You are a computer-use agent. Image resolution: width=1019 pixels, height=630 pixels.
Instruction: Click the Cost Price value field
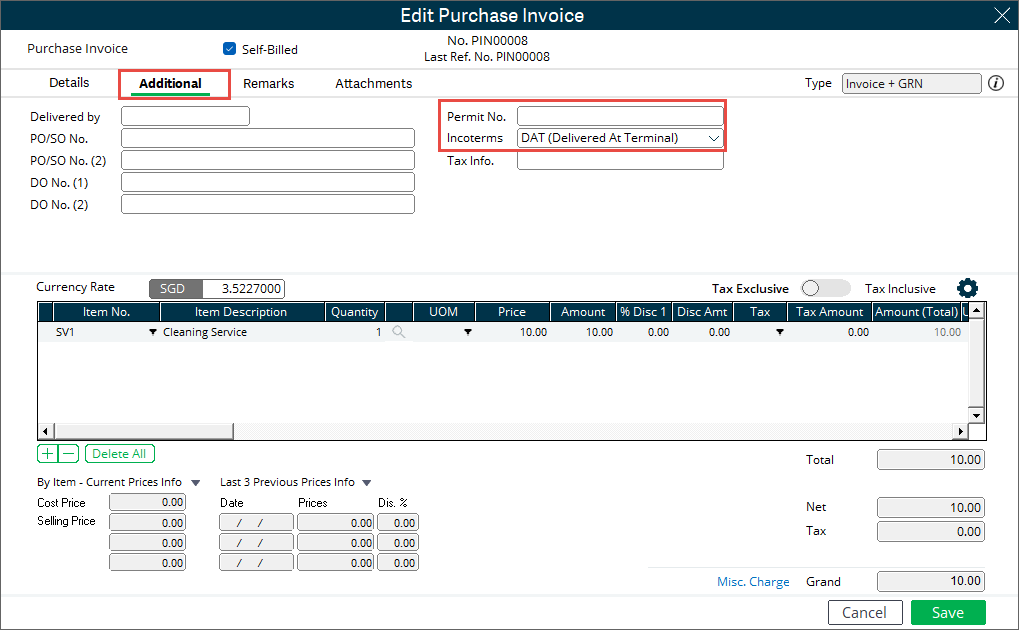click(x=148, y=502)
